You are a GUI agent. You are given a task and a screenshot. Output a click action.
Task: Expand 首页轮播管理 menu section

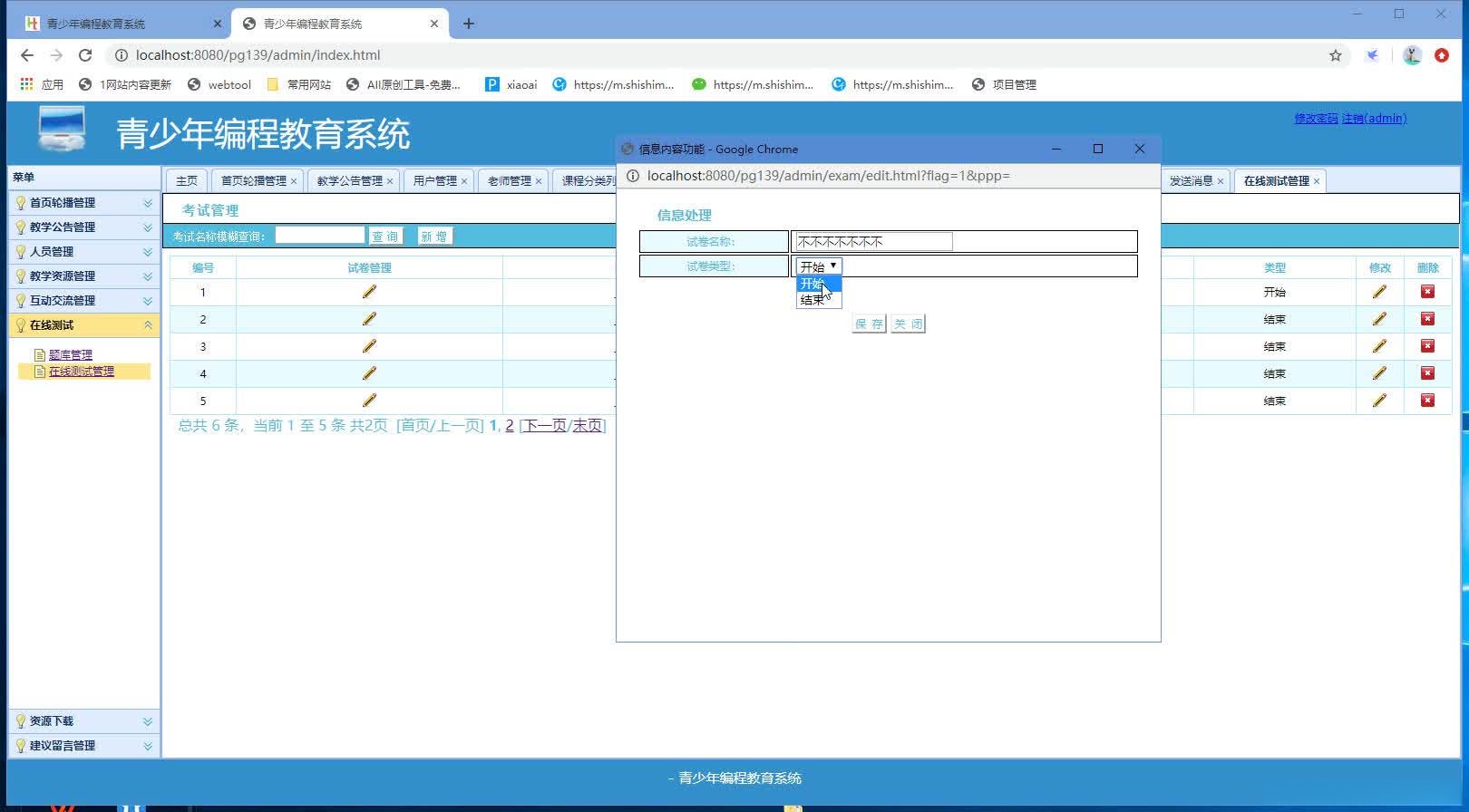coord(148,203)
